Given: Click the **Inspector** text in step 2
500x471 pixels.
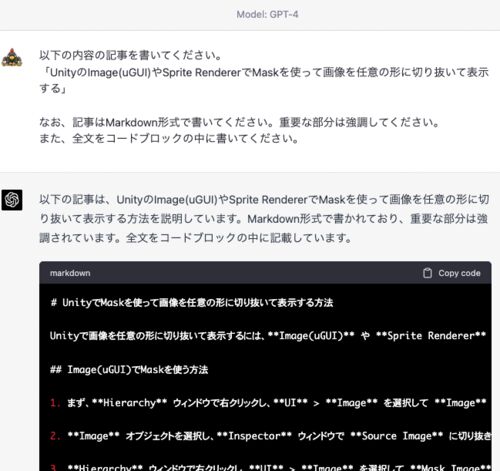Looking at the screenshot, I should [x=254, y=436].
